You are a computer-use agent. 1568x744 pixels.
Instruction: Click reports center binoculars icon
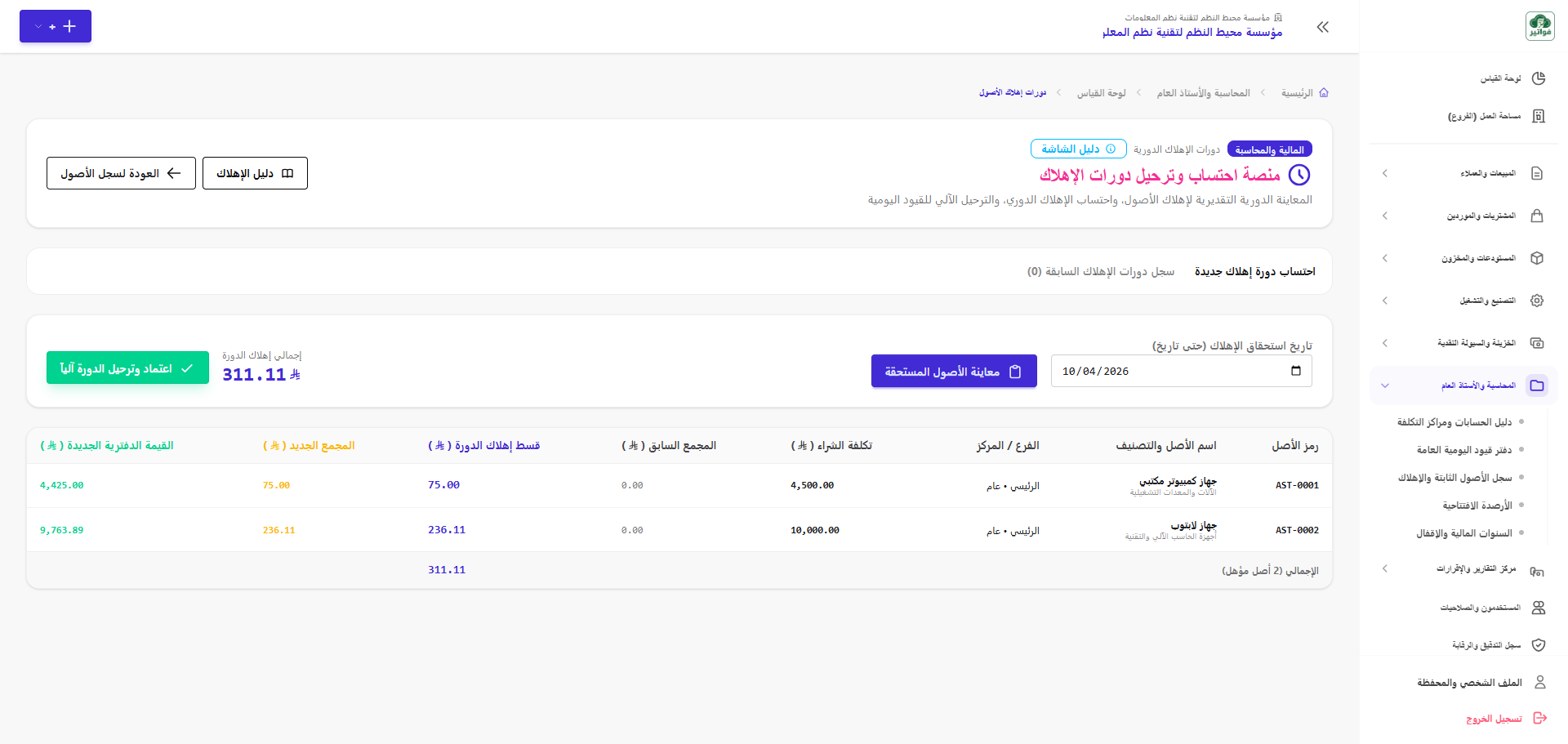click(1537, 570)
